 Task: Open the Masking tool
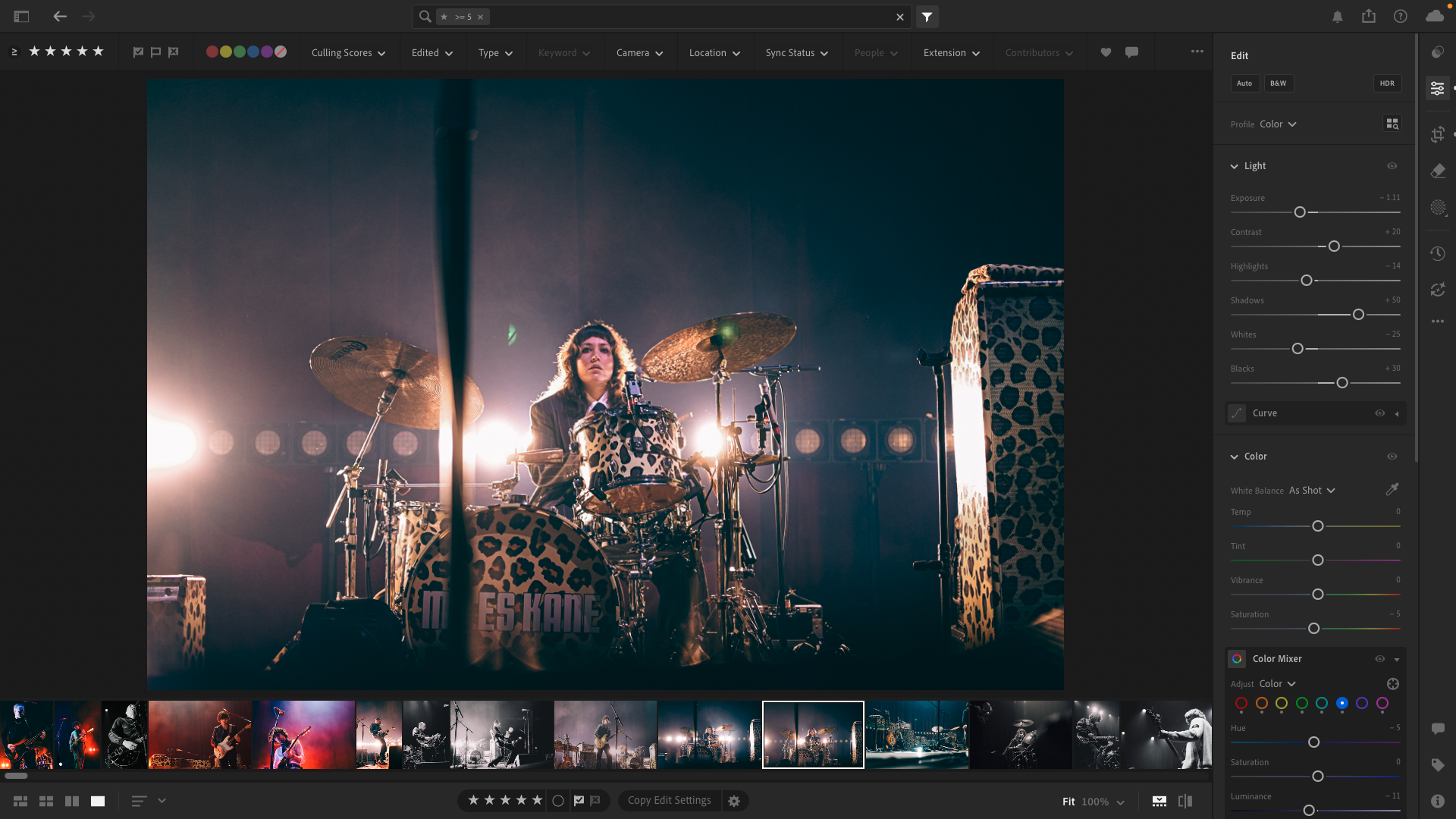[1437, 208]
